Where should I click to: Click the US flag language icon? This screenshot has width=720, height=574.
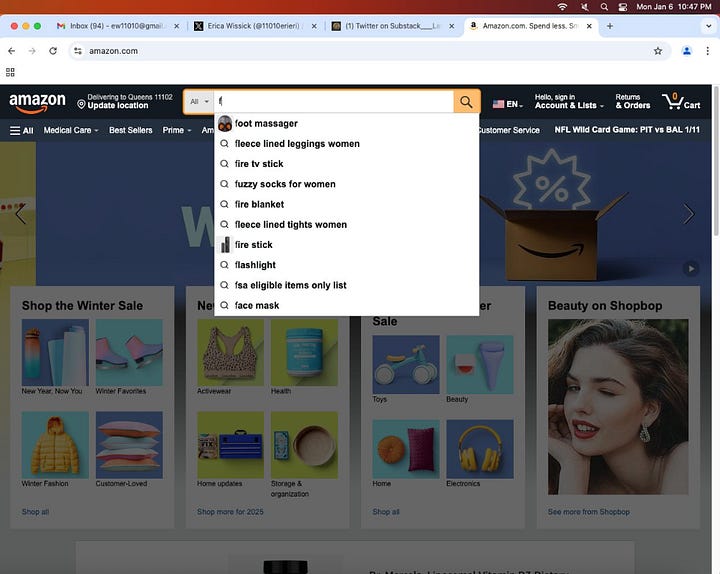click(498, 104)
